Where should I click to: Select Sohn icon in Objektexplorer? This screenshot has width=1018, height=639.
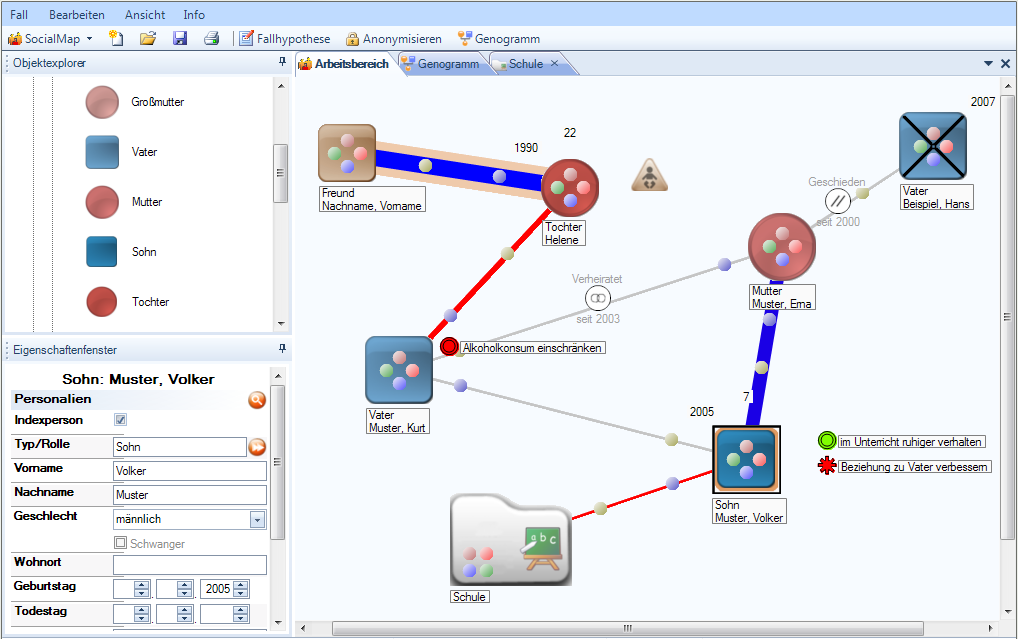pyautogui.click(x=102, y=252)
